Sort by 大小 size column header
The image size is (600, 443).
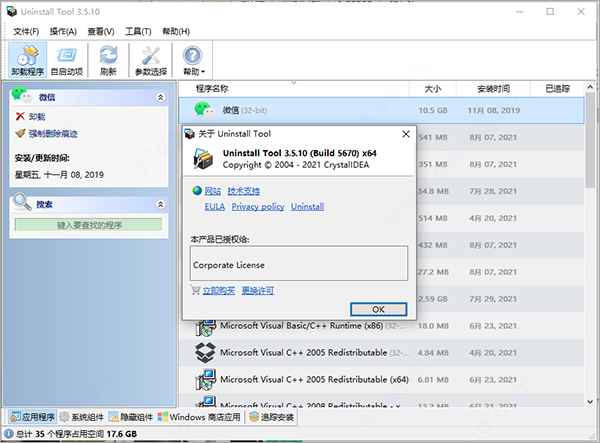click(x=432, y=89)
